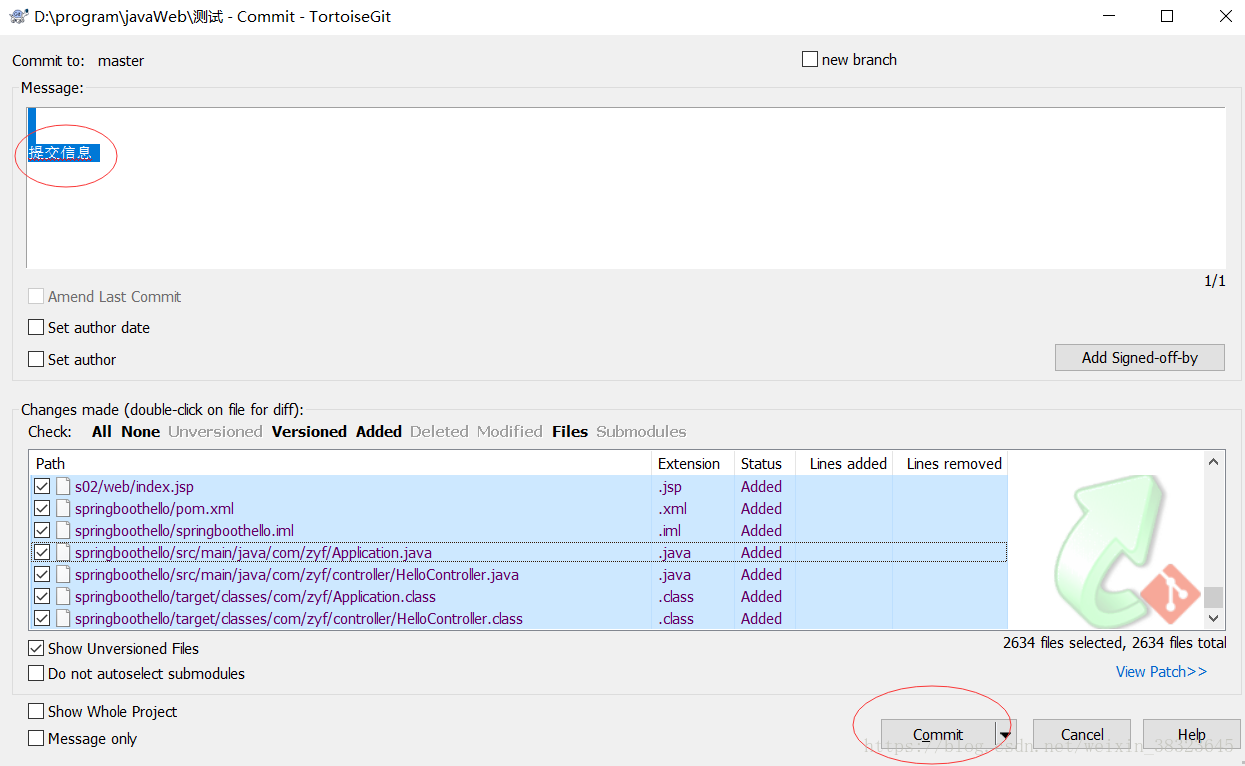This screenshot has width=1245, height=766.
Task: Click file icon of s02/web/index.jsp
Action: point(64,487)
